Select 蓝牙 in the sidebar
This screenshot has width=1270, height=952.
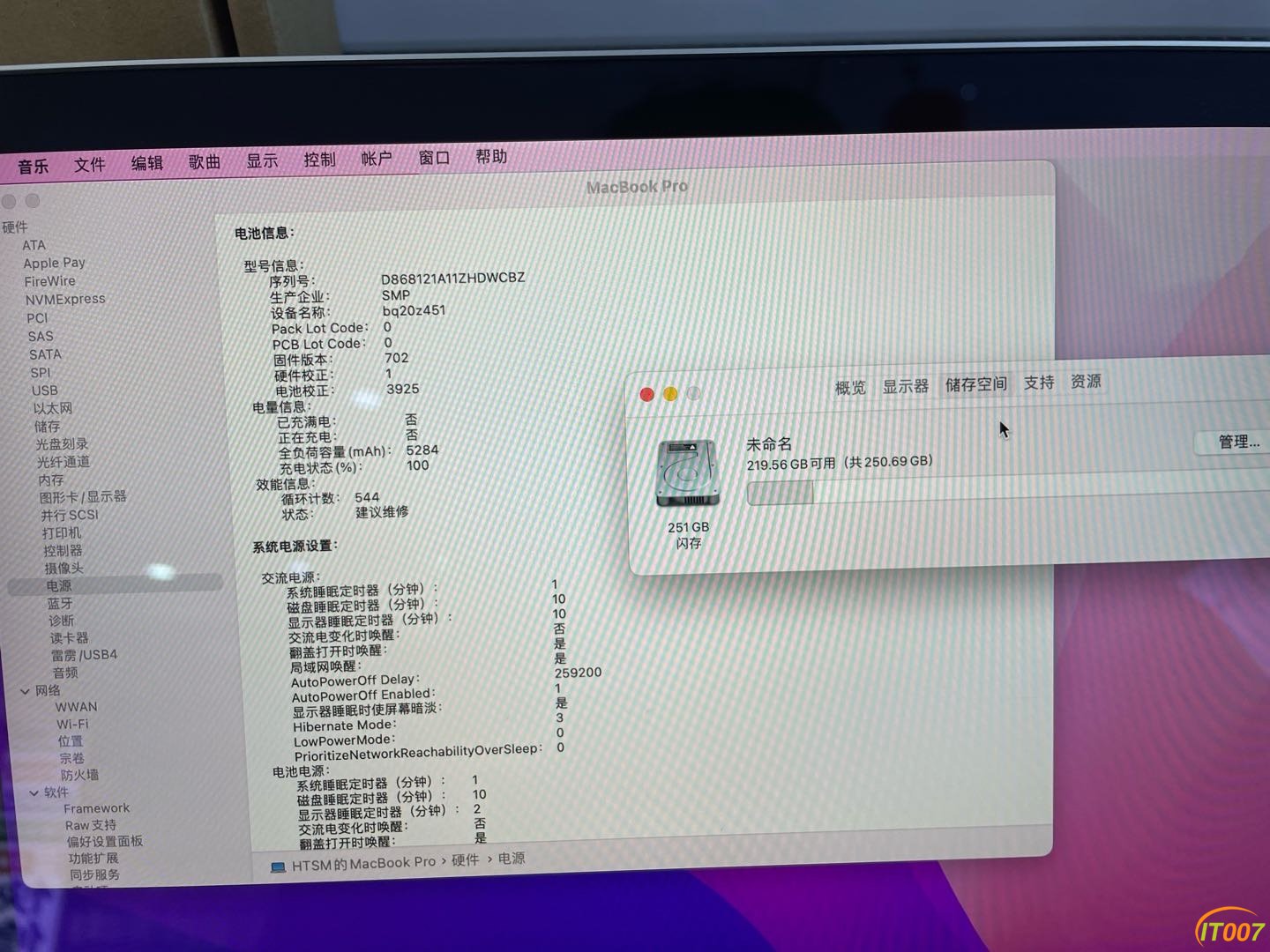tap(60, 603)
